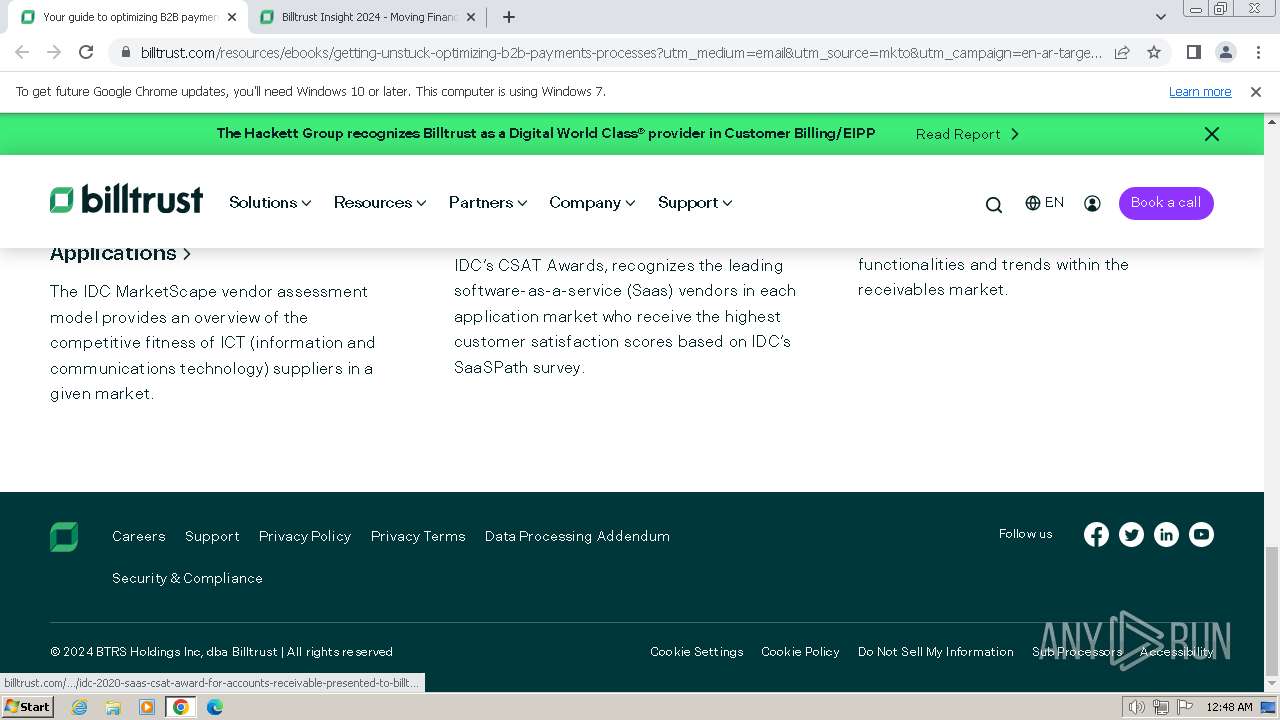Screen dimensions: 1280x720
Task: Open the Billtrust LinkedIn icon
Action: pyautogui.click(x=1166, y=535)
